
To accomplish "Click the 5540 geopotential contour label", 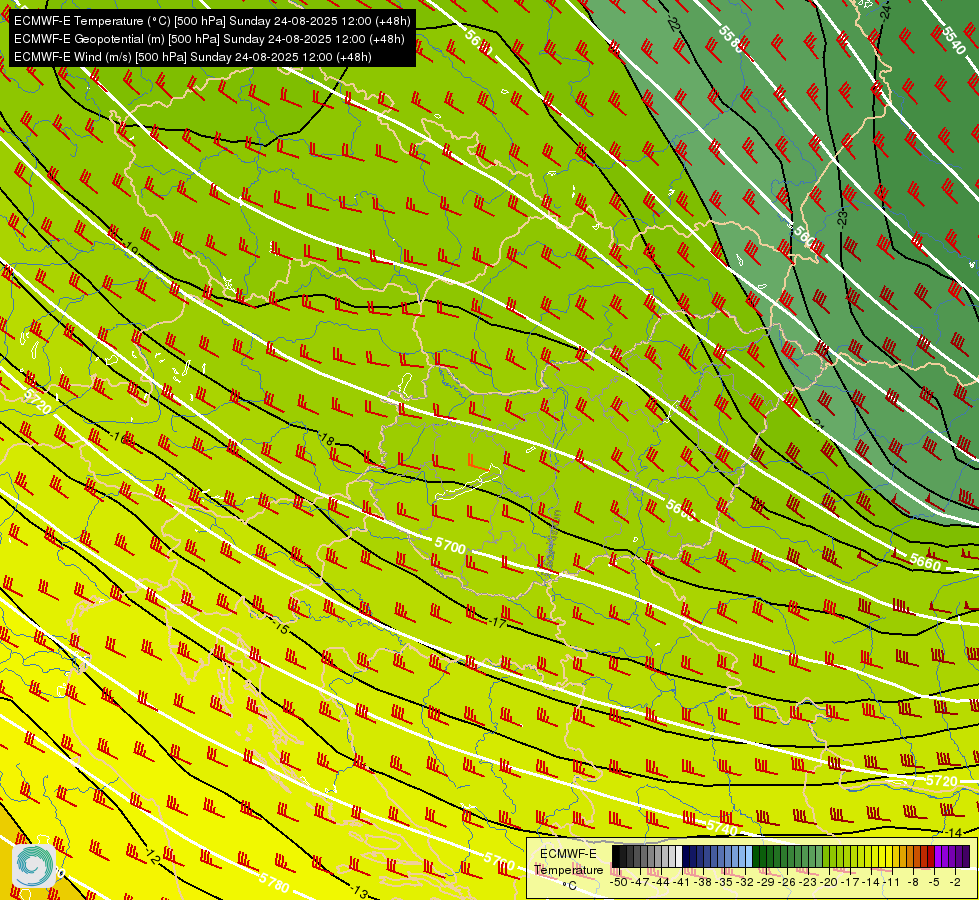I will point(953,39).
